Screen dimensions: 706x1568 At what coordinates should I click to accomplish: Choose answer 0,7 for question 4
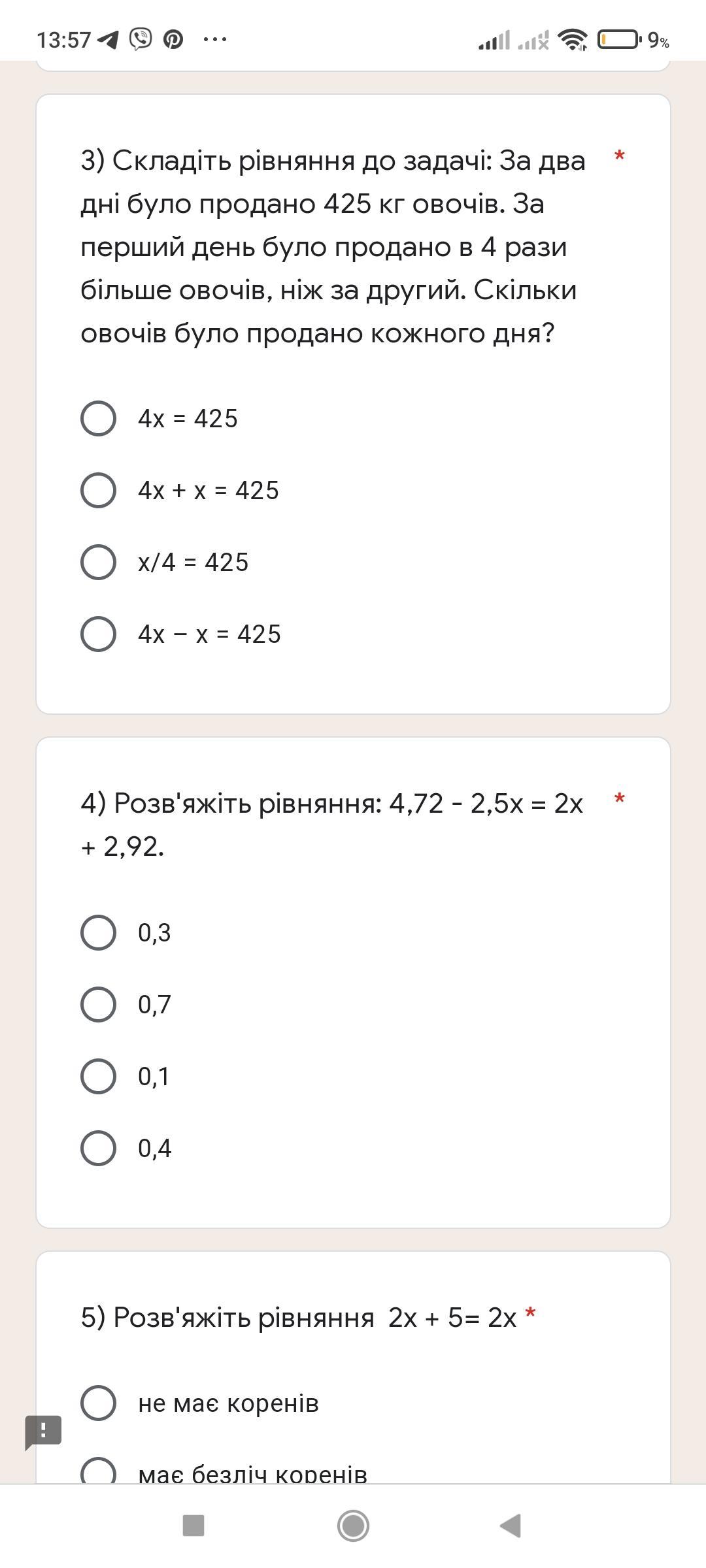coord(99,1004)
